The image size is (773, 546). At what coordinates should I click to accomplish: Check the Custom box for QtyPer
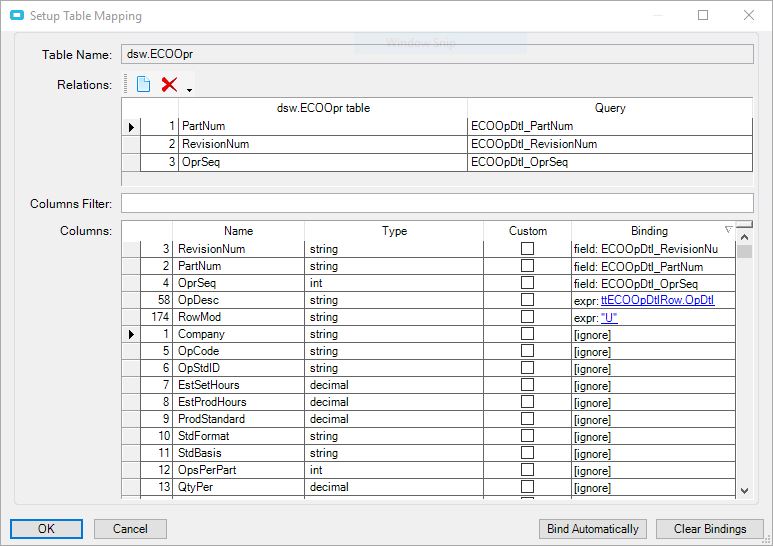[x=527, y=487]
